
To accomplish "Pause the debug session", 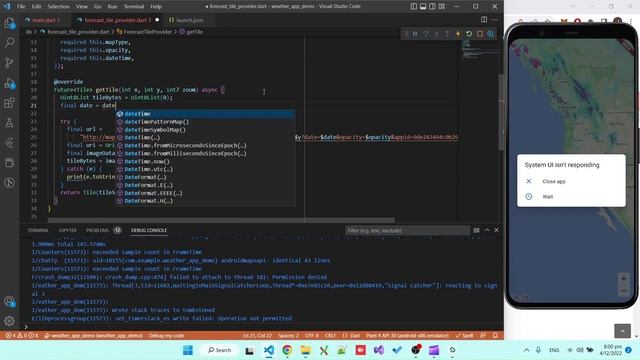I will pos(415,34).
